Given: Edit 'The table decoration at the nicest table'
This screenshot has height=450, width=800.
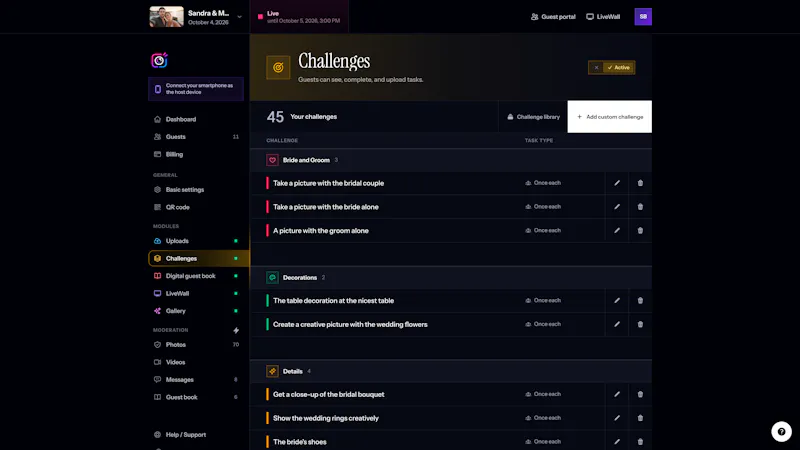Looking at the screenshot, I should (617, 301).
